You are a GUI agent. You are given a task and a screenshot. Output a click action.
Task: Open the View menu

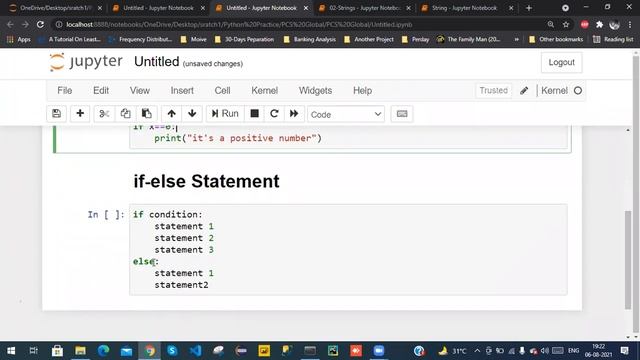coord(140,91)
